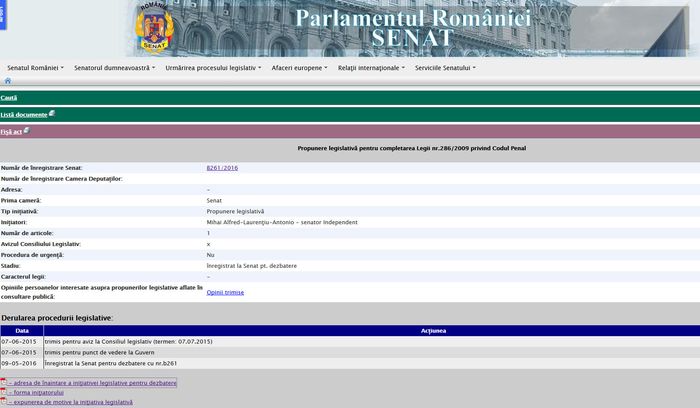Click PDF icon beside expunerea de motive
The height and width of the screenshot is (408, 700).
tap(4, 402)
